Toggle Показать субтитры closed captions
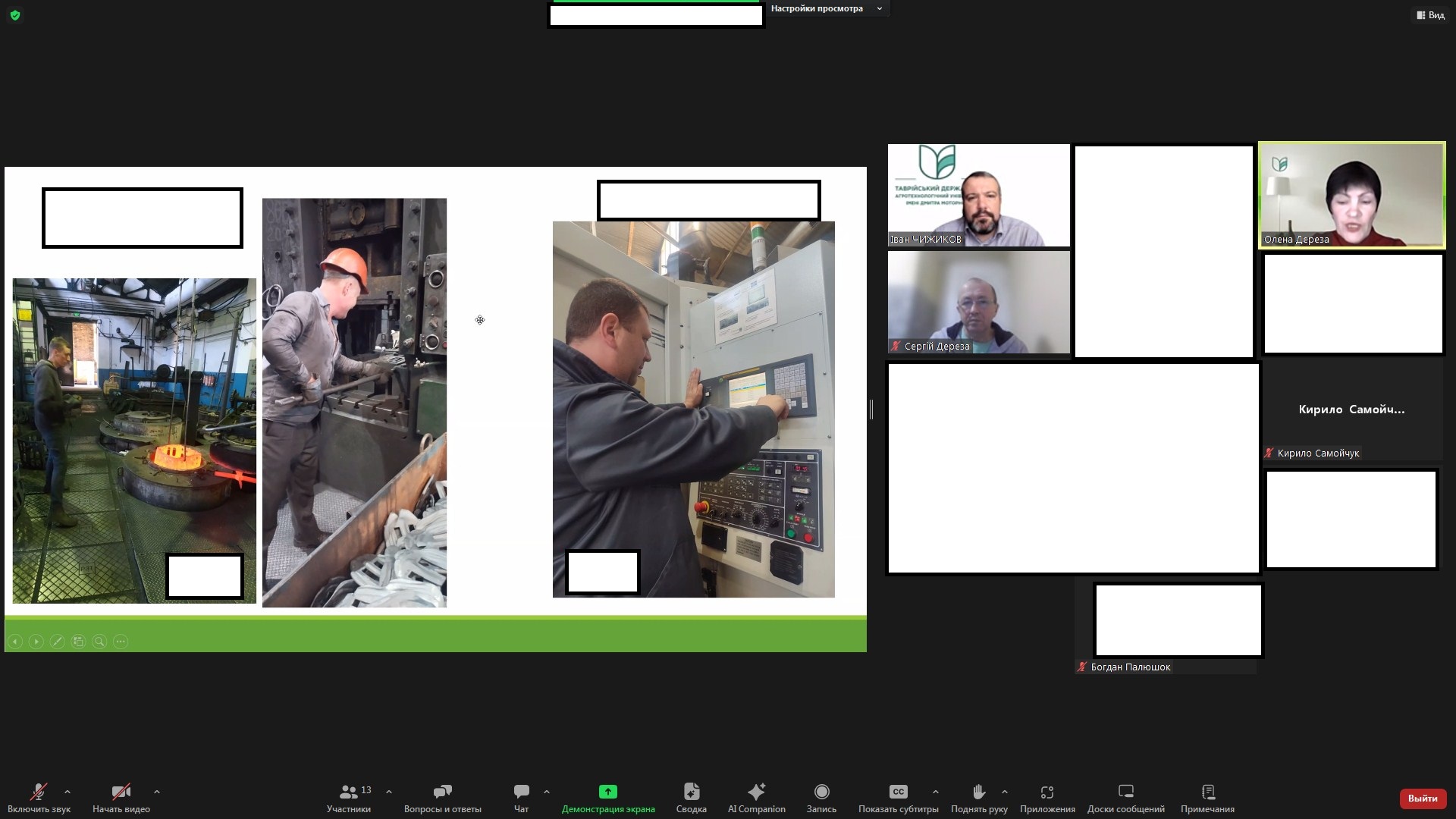The width and height of the screenshot is (1456, 819). tap(898, 792)
